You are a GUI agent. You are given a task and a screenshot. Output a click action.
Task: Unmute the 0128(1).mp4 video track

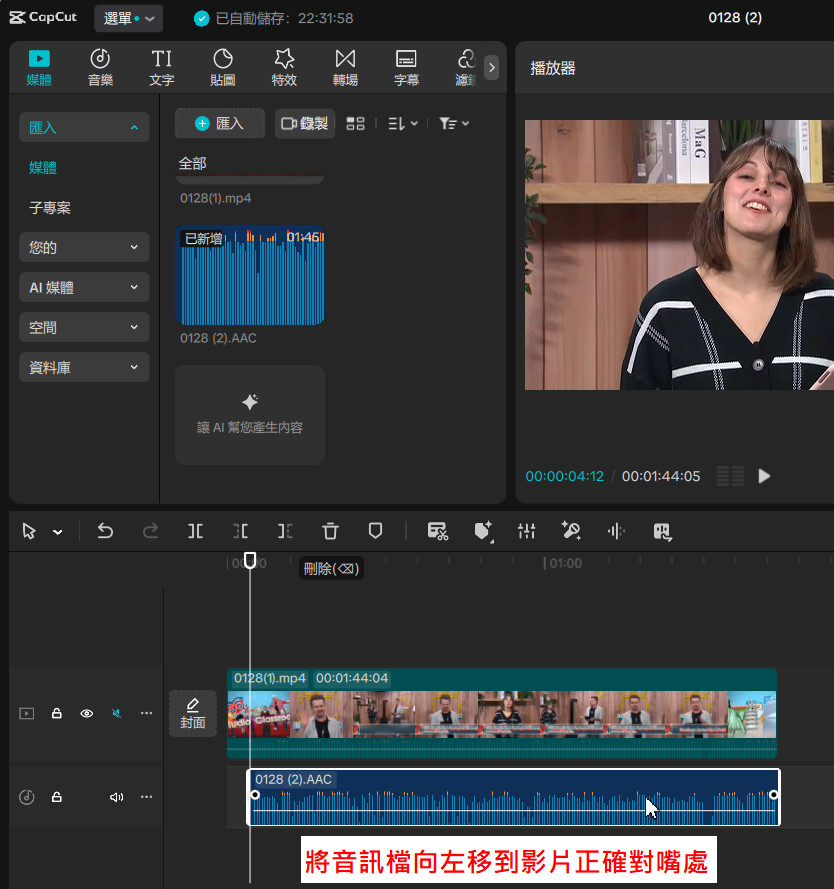pos(117,713)
